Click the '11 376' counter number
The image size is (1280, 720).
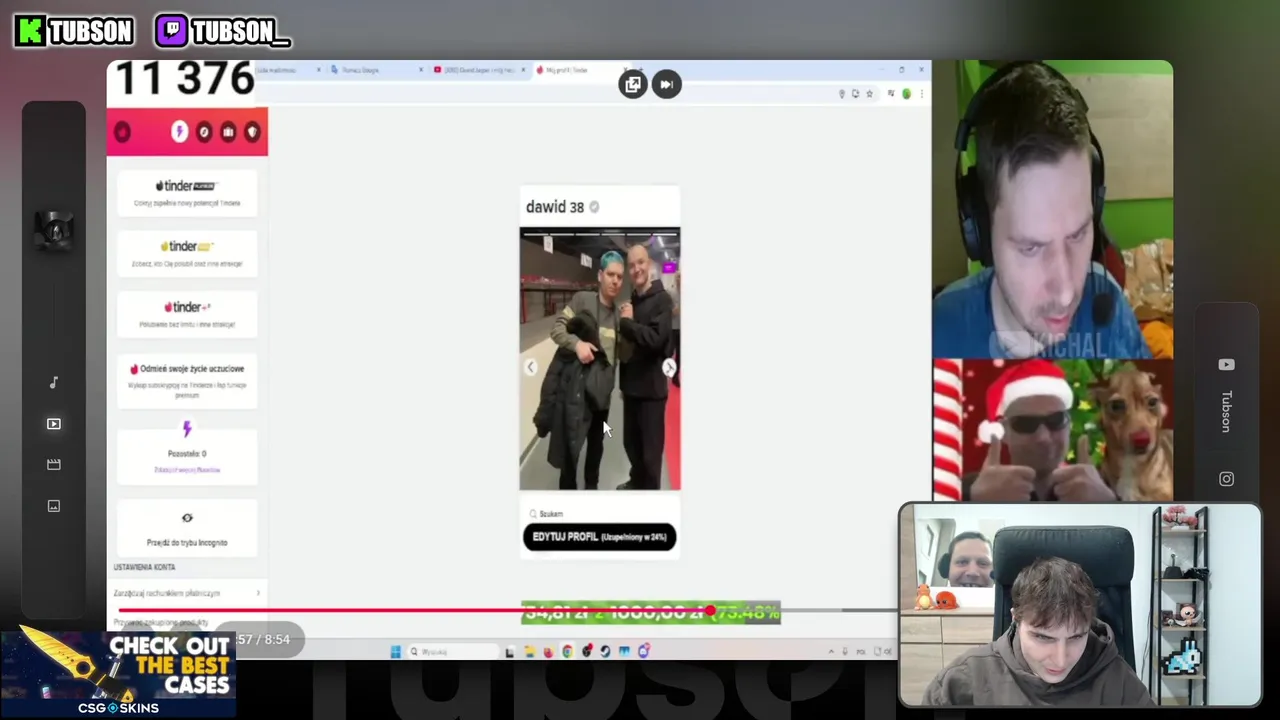(185, 79)
